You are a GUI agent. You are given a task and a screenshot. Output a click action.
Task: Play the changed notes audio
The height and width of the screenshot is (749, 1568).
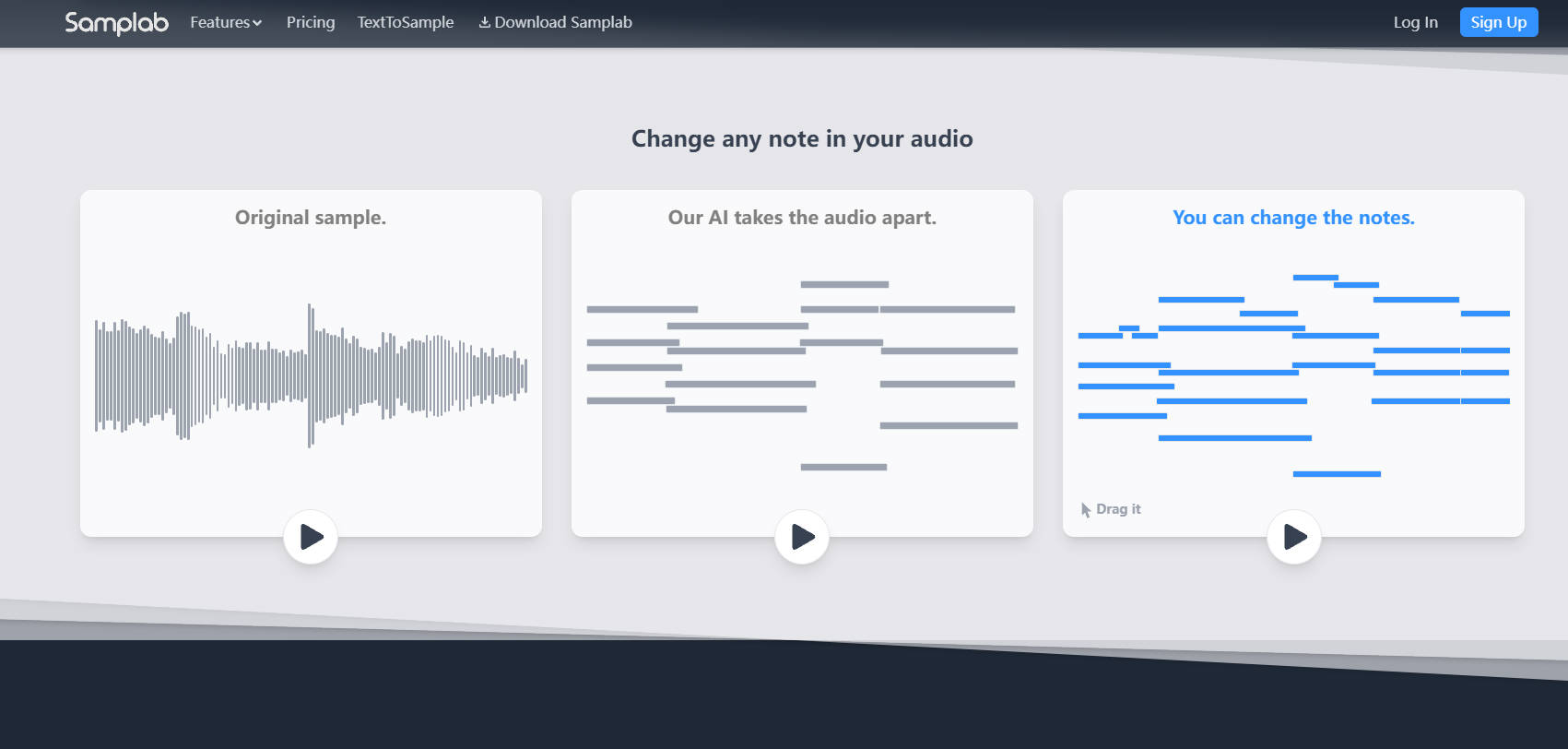point(1294,537)
